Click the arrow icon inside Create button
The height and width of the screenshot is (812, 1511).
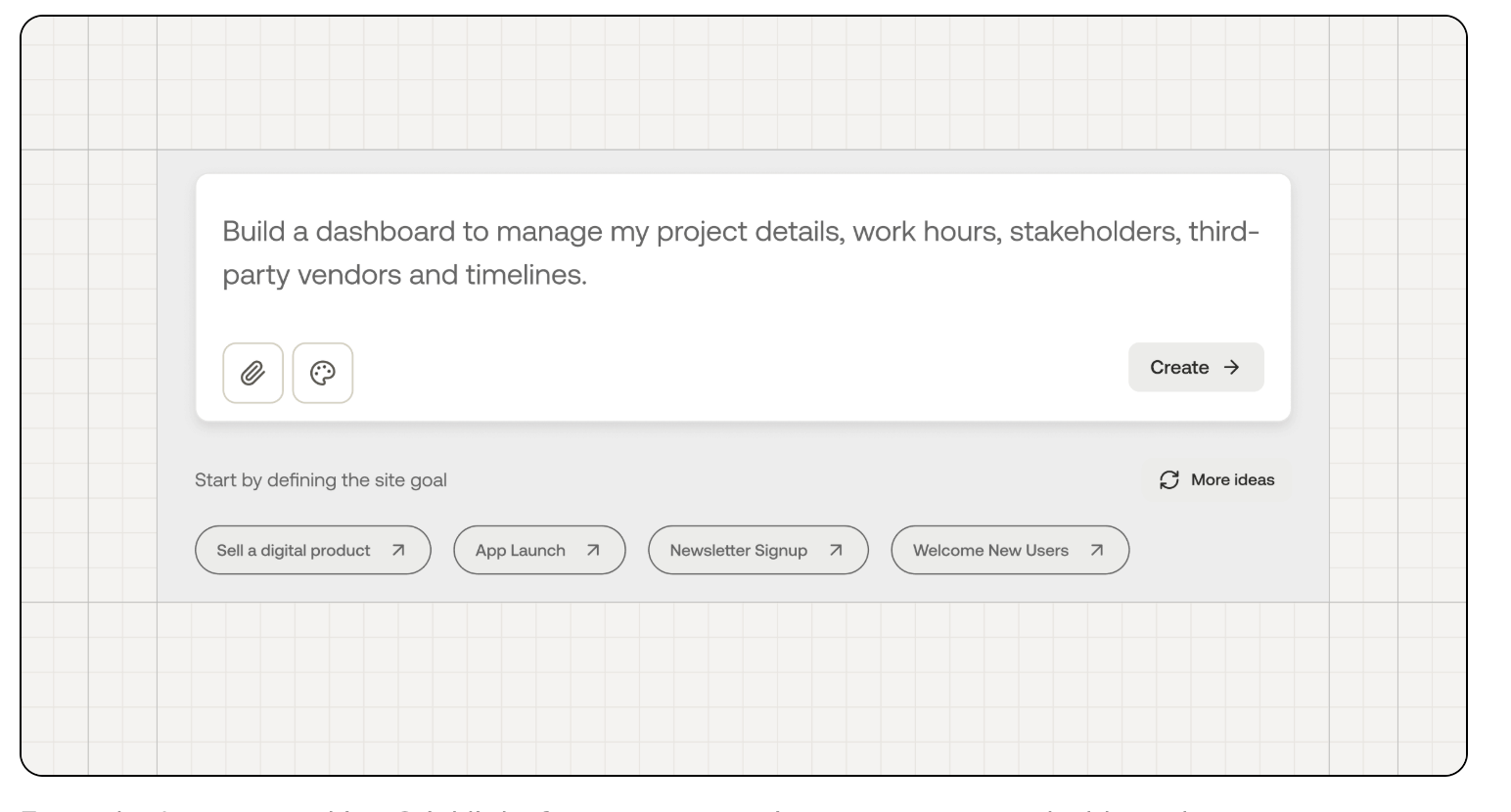(1232, 367)
